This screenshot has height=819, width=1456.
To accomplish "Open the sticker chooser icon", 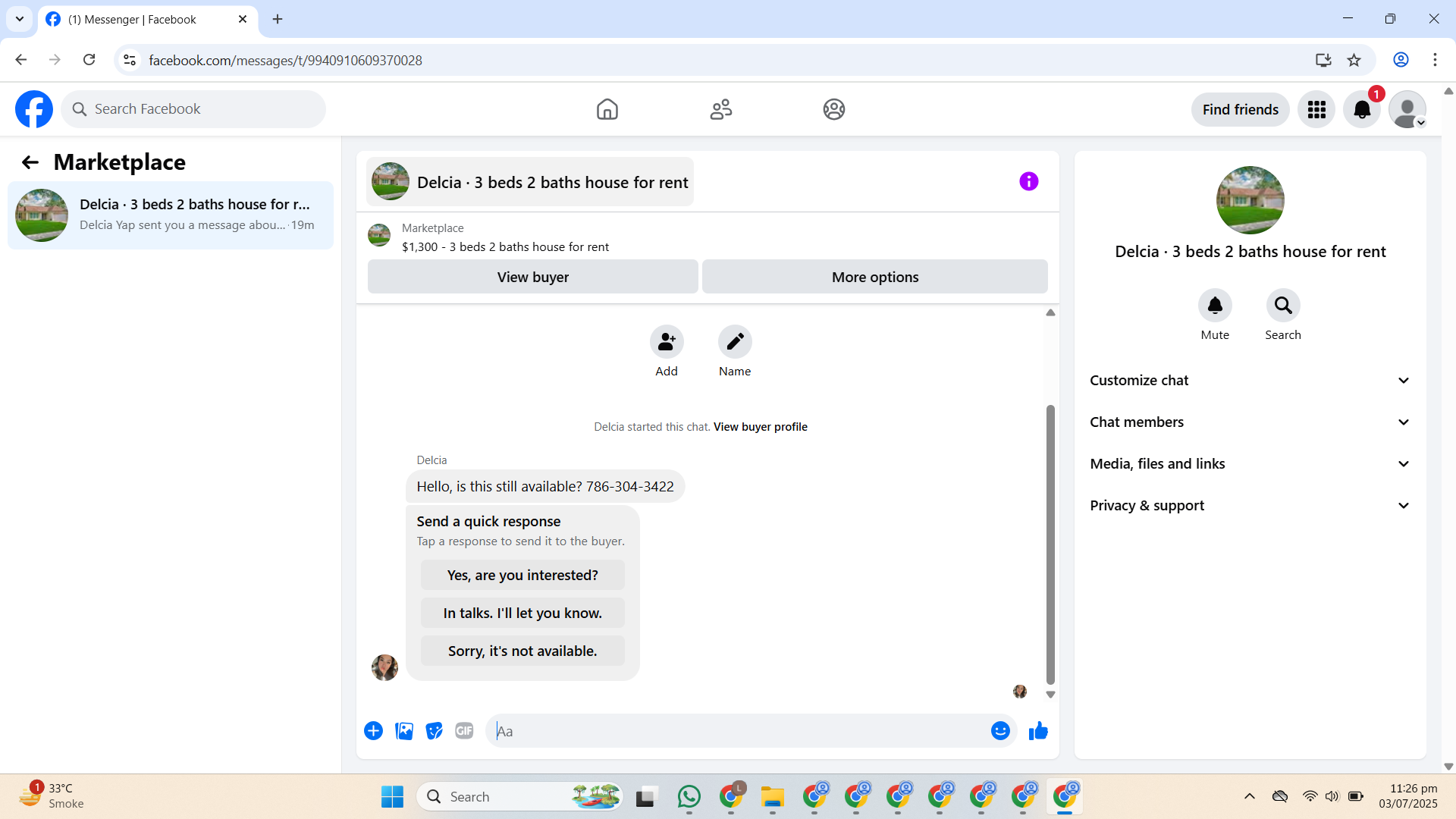I will click(434, 731).
